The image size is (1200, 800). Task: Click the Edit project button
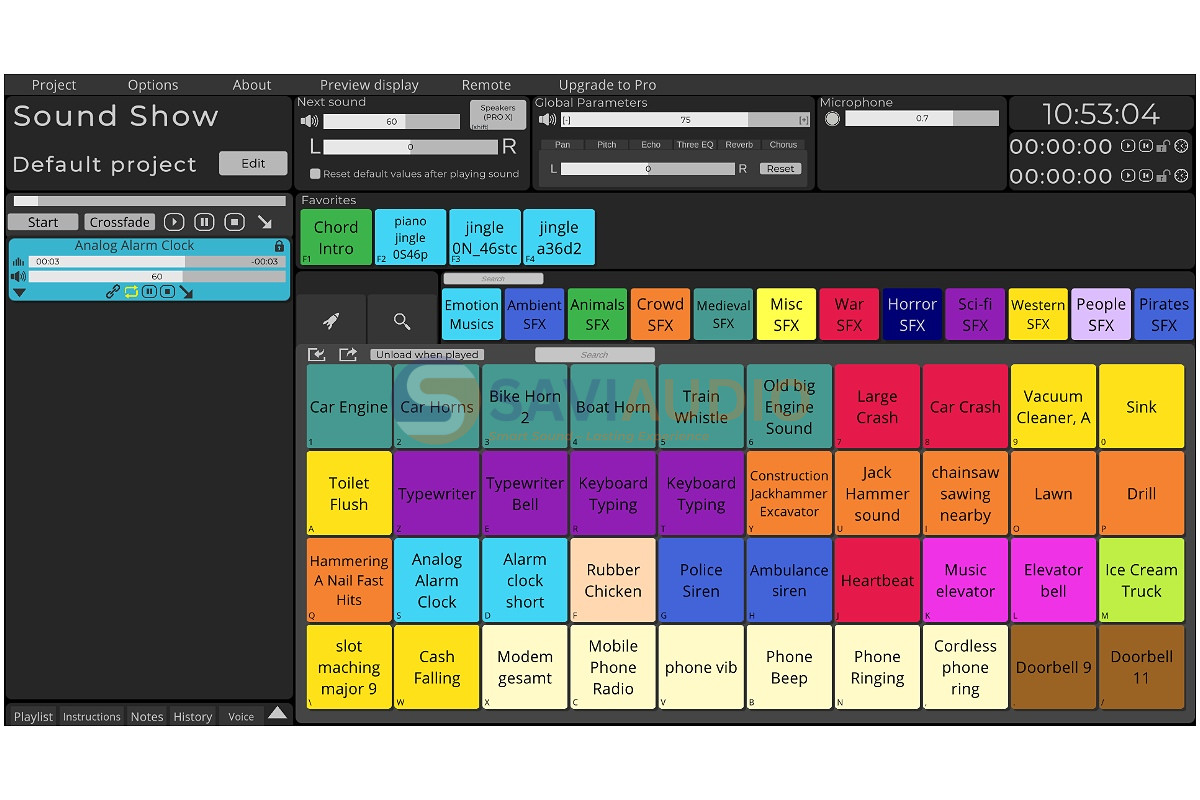(x=253, y=163)
